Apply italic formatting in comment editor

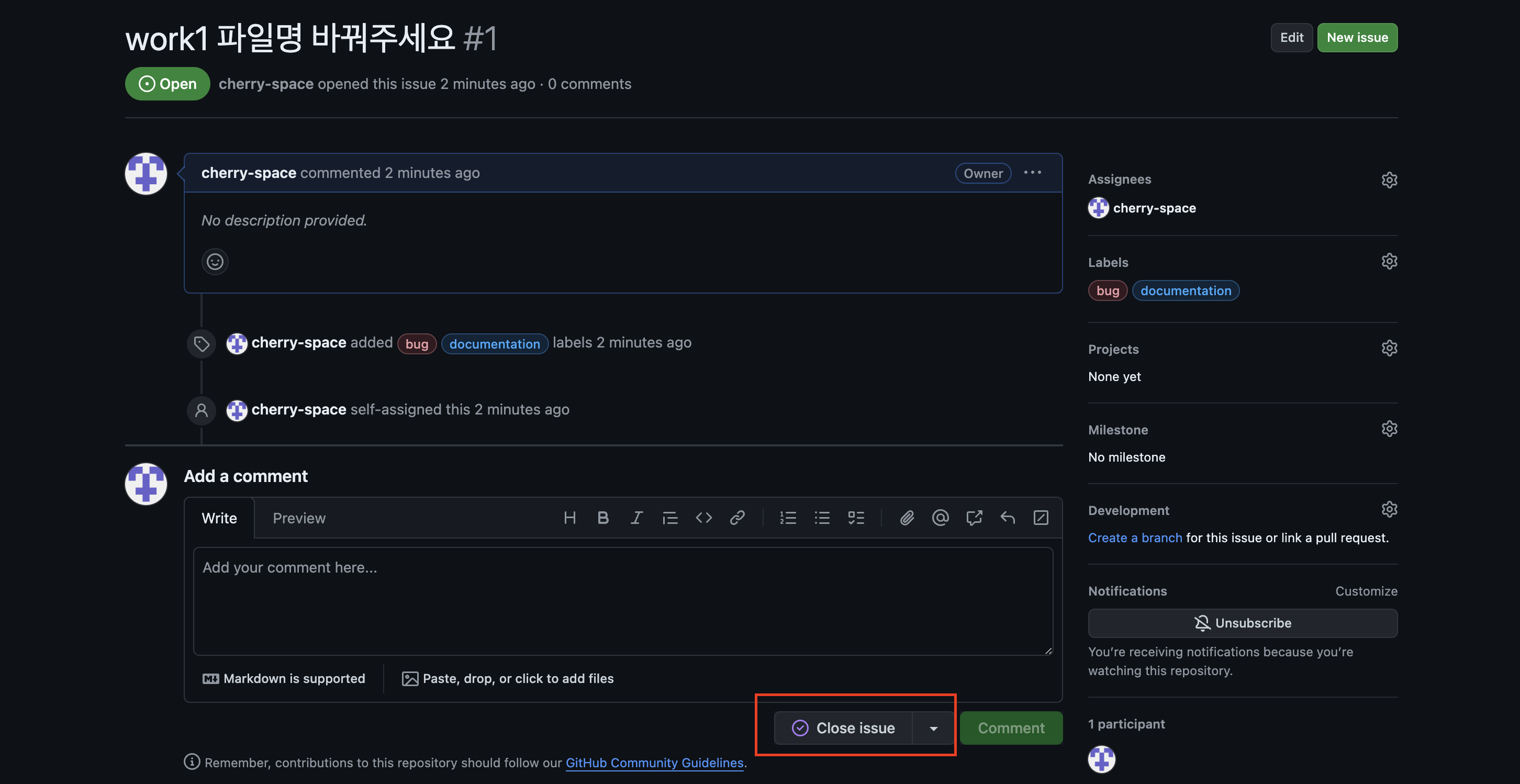(636, 518)
